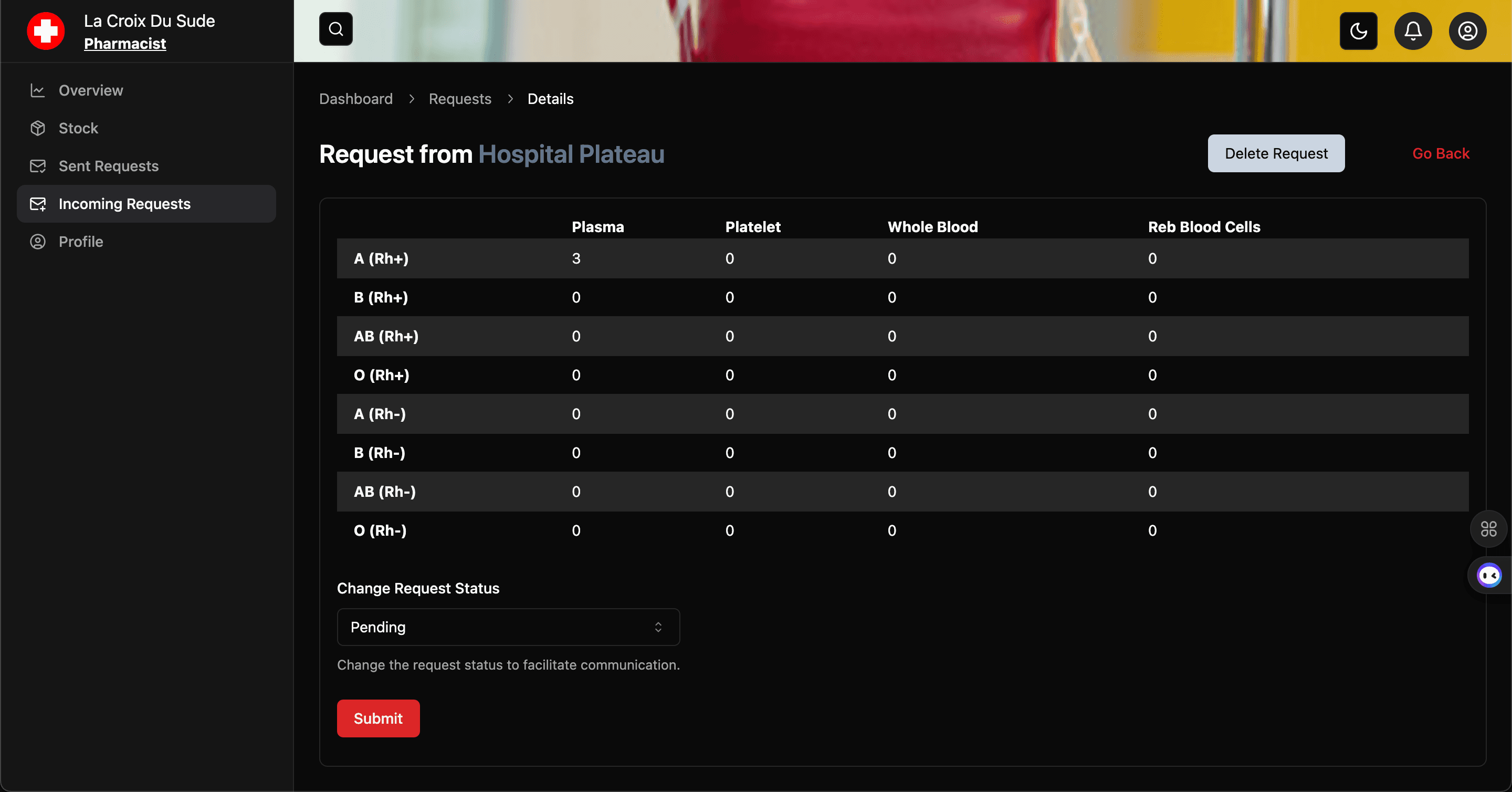
Task: Open the notifications bell
Action: [1413, 30]
